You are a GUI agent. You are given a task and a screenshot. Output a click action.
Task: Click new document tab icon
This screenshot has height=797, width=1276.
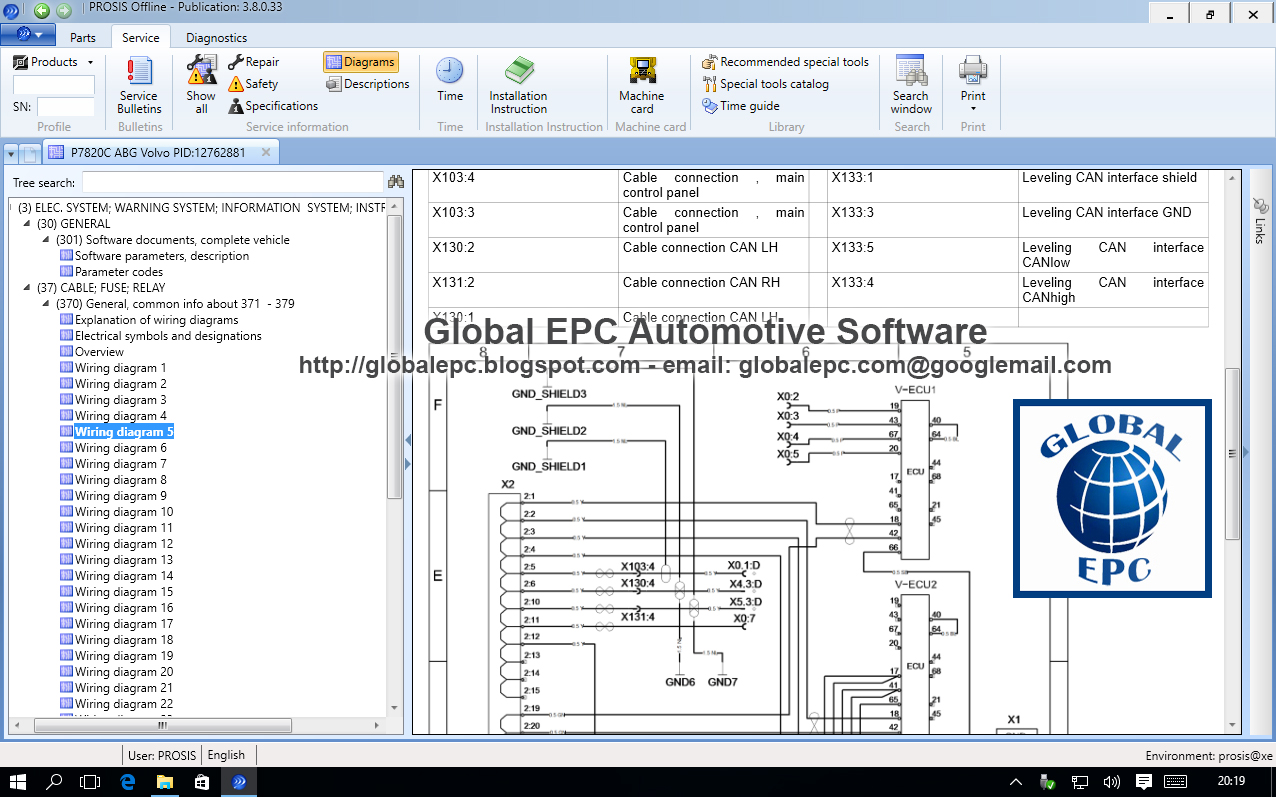coord(31,154)
